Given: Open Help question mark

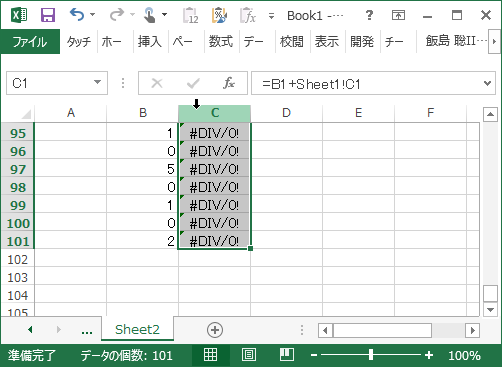Looking at the screenshot, I should click(x=369, y=15).
